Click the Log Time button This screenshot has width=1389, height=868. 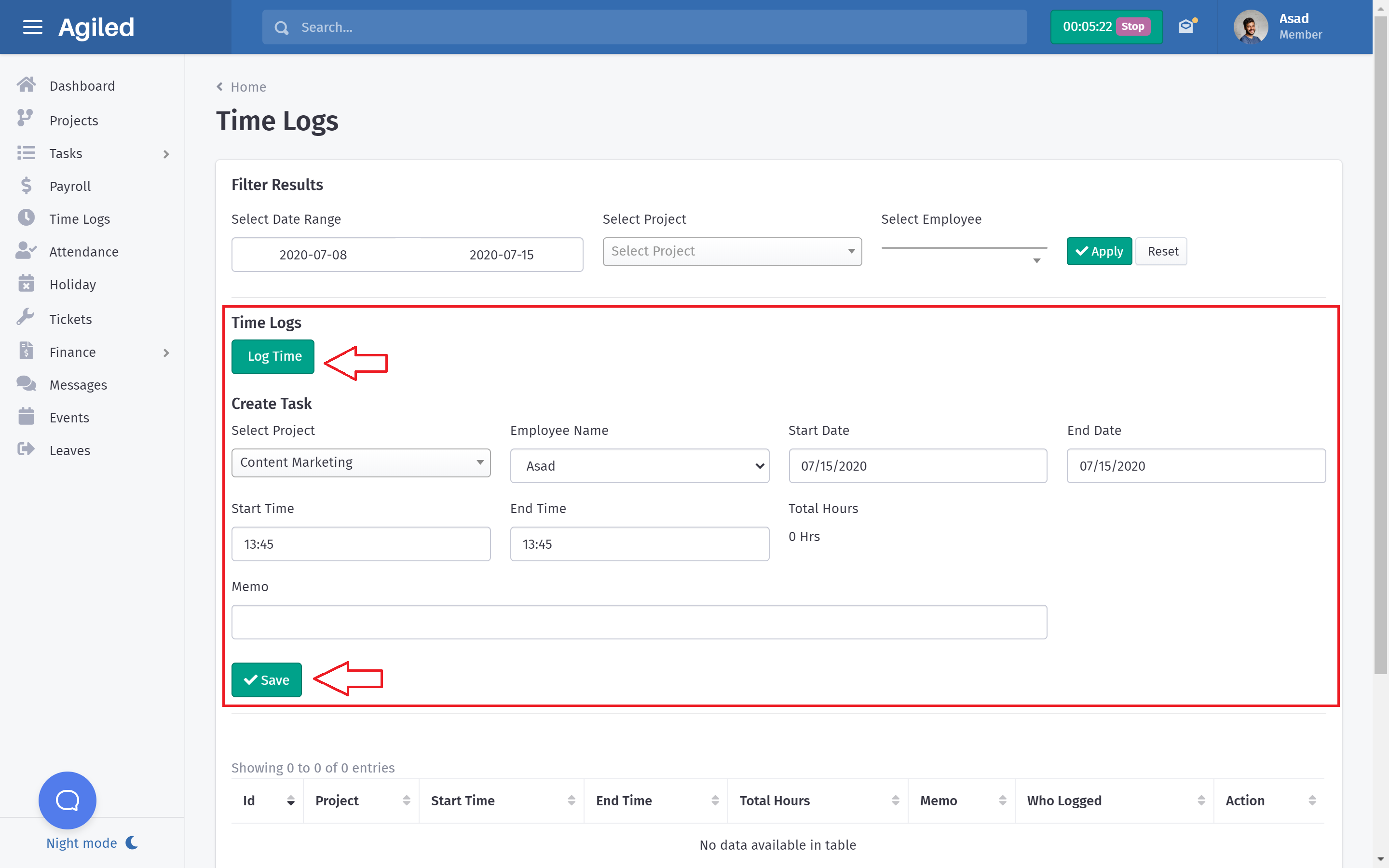273,356
